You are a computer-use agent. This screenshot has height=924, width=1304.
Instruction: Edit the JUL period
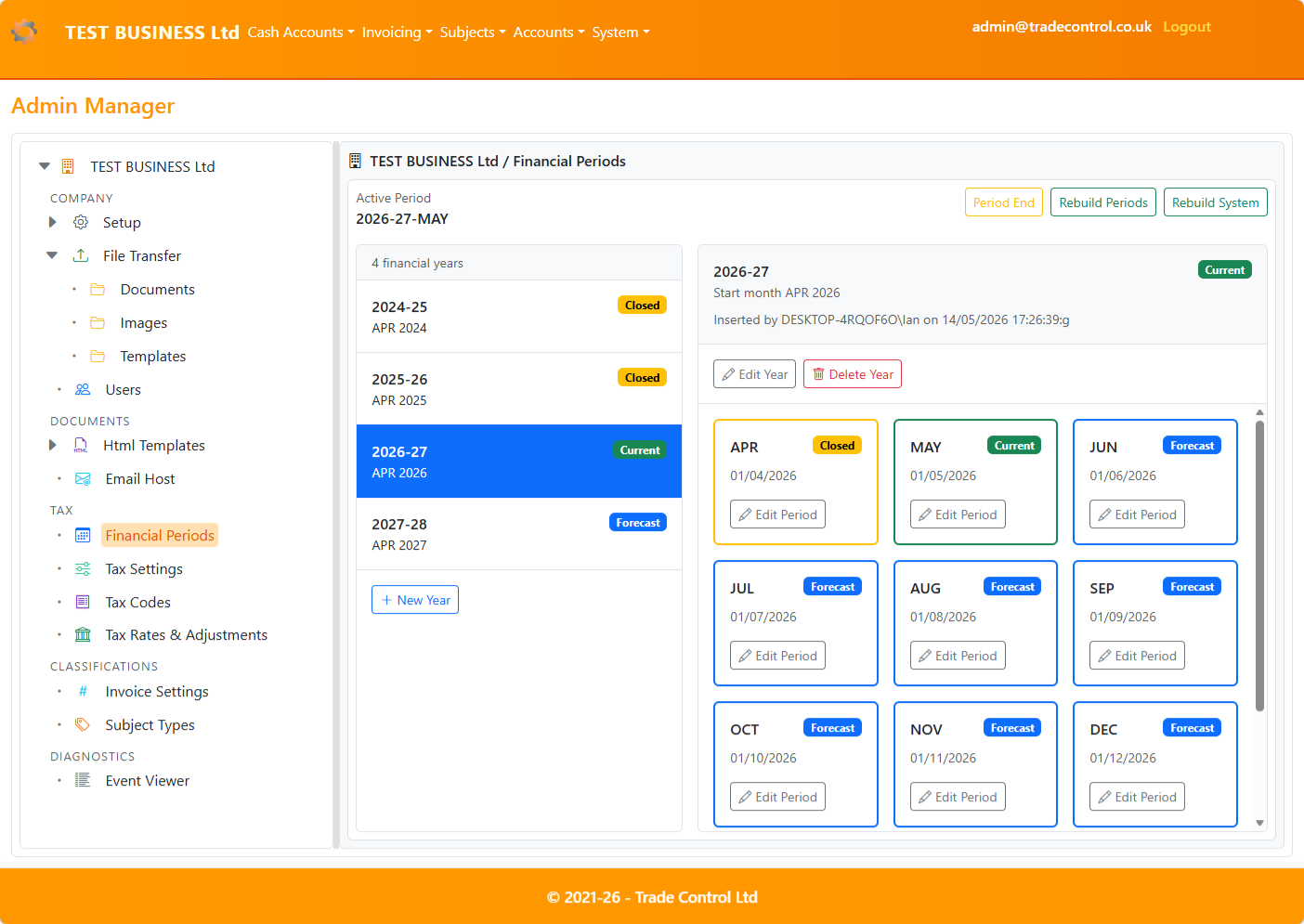[777, 656]
